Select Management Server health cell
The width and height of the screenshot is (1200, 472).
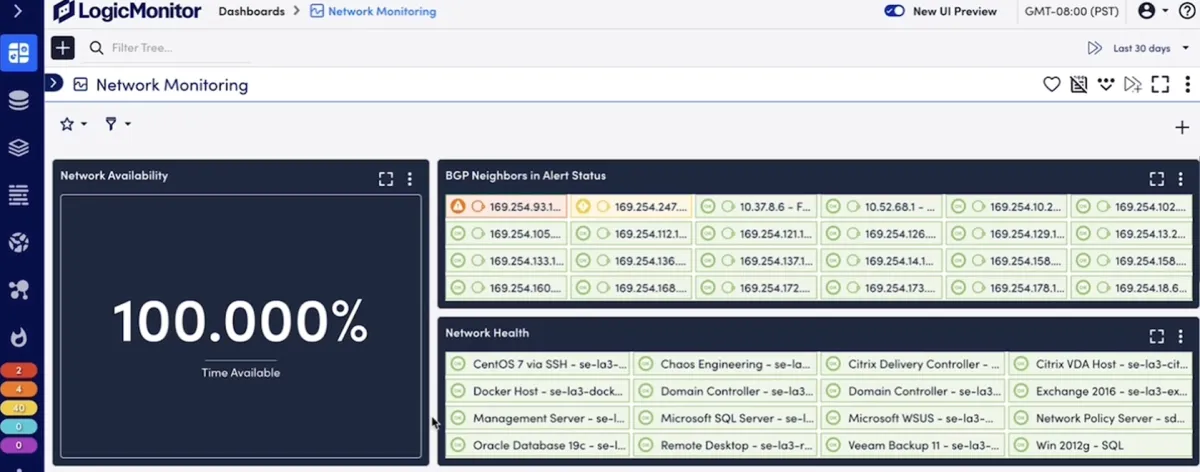[x=539, y=418]
